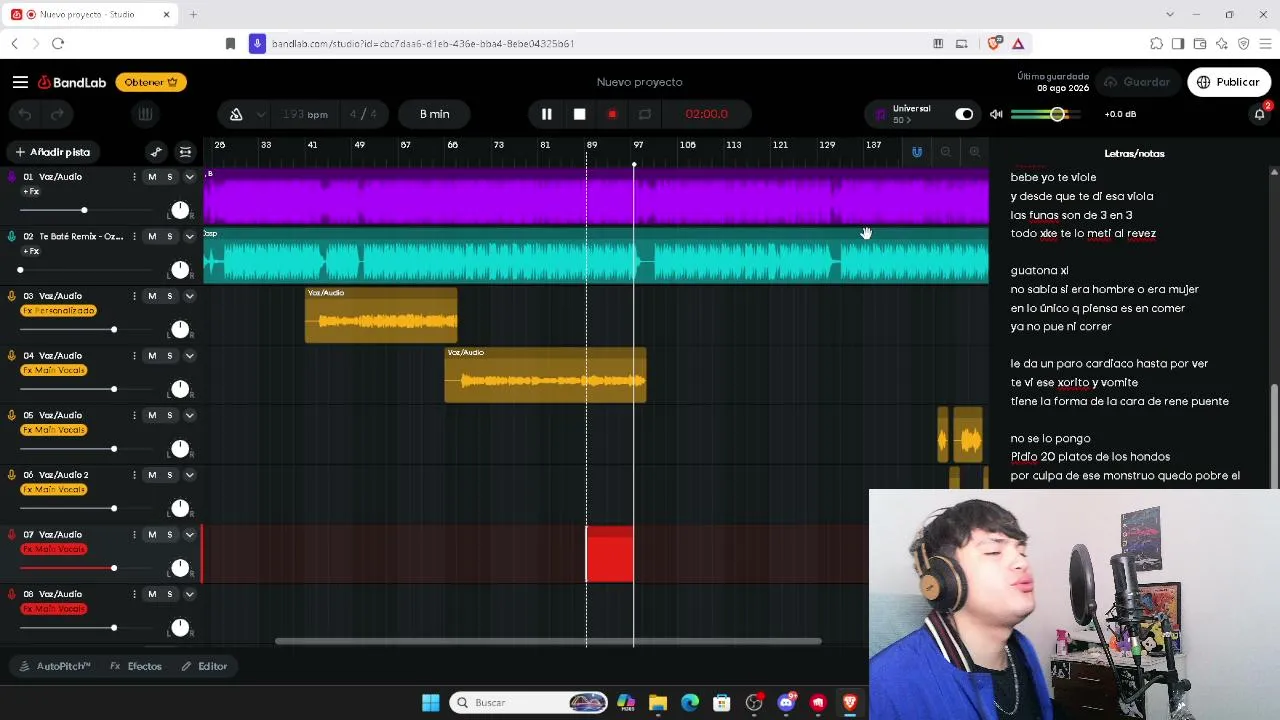Click the Guardar button
This screenshot has height=720, width=1280.
(x=1137, y=82)
